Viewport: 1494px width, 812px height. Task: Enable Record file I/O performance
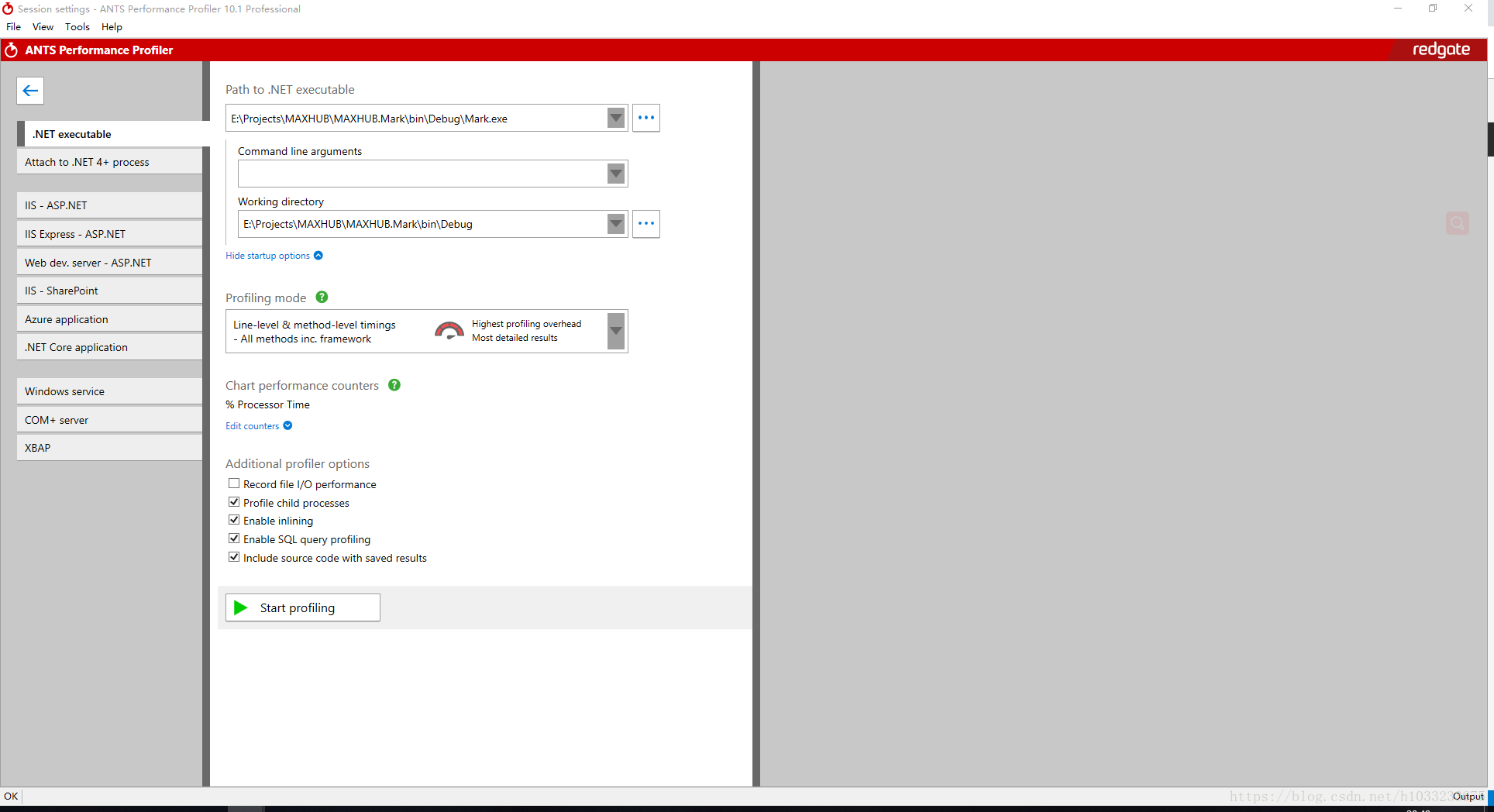[233, 483]
